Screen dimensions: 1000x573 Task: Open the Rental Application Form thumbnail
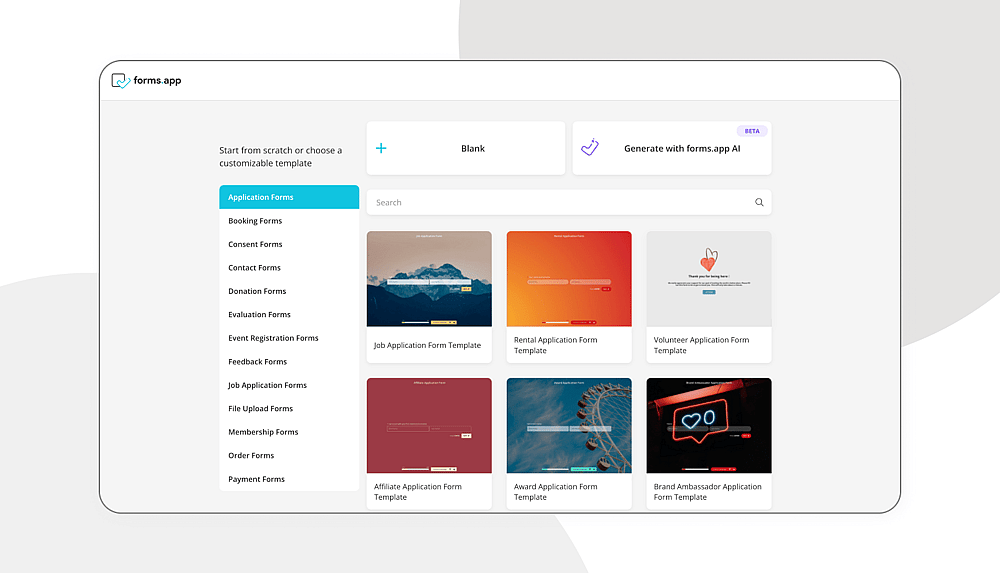(x=569, y=279)
